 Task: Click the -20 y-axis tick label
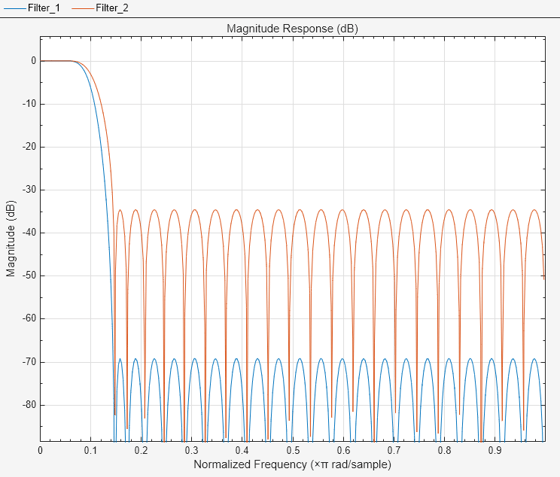click(x=29, y=147)
